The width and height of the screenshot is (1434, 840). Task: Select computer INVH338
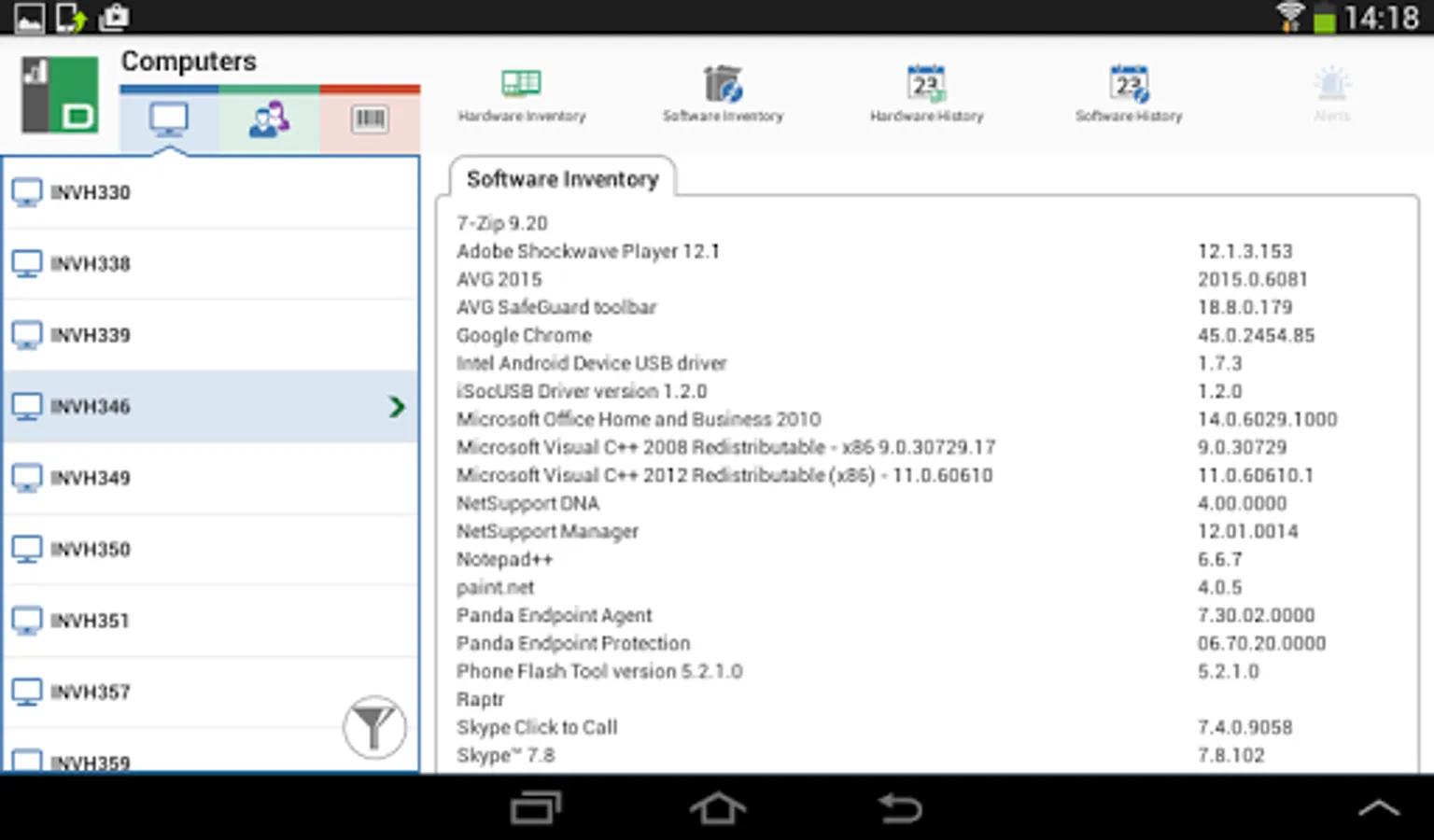pyautogui.click(x=211, y=263)
